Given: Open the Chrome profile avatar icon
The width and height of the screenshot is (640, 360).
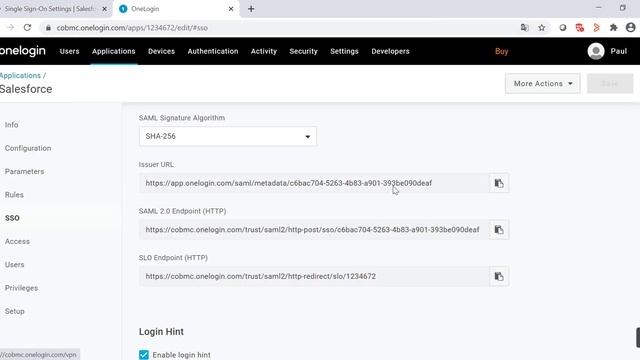Looking at the screenshot, I should tap(631, 28).
